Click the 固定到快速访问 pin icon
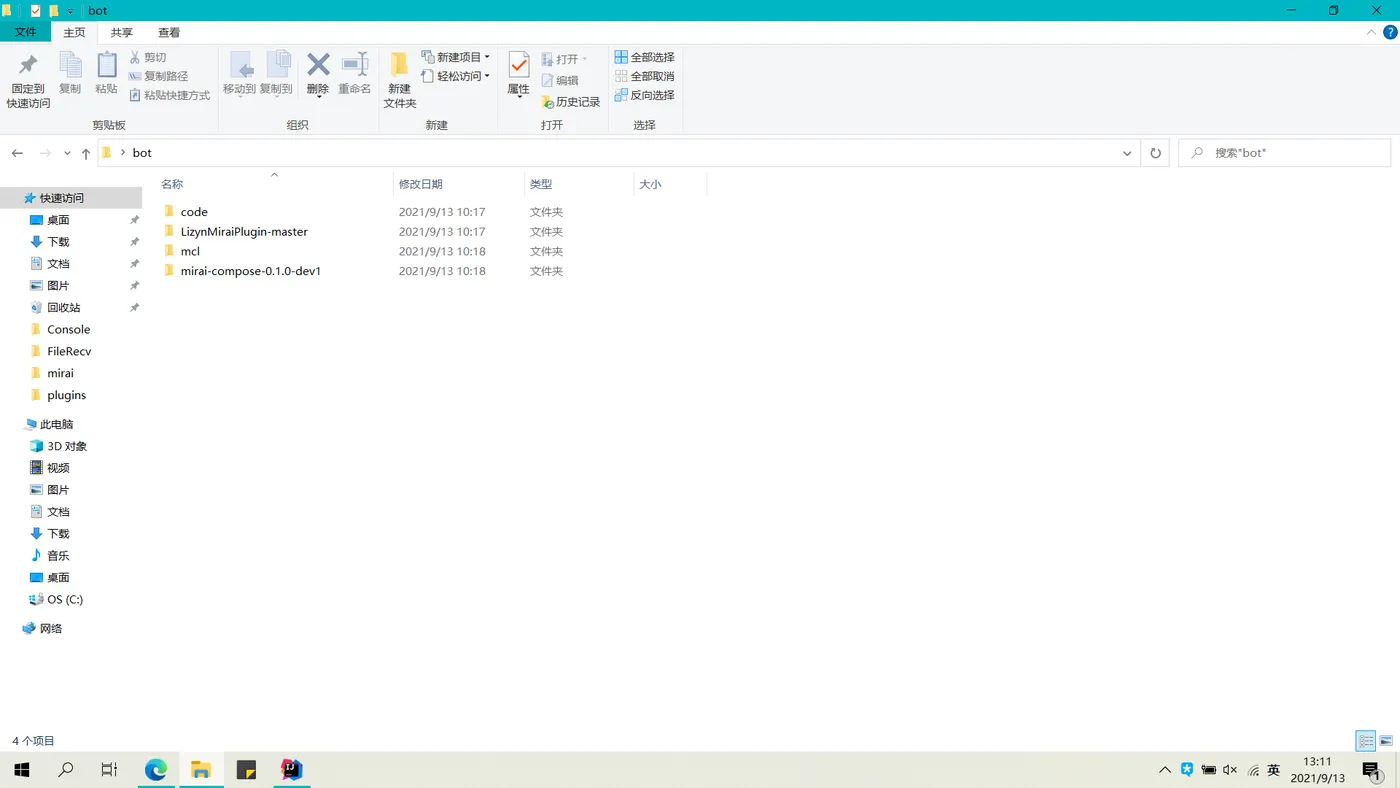The height and width of the screenshot is (788, 1400). (x=28, y=66)
